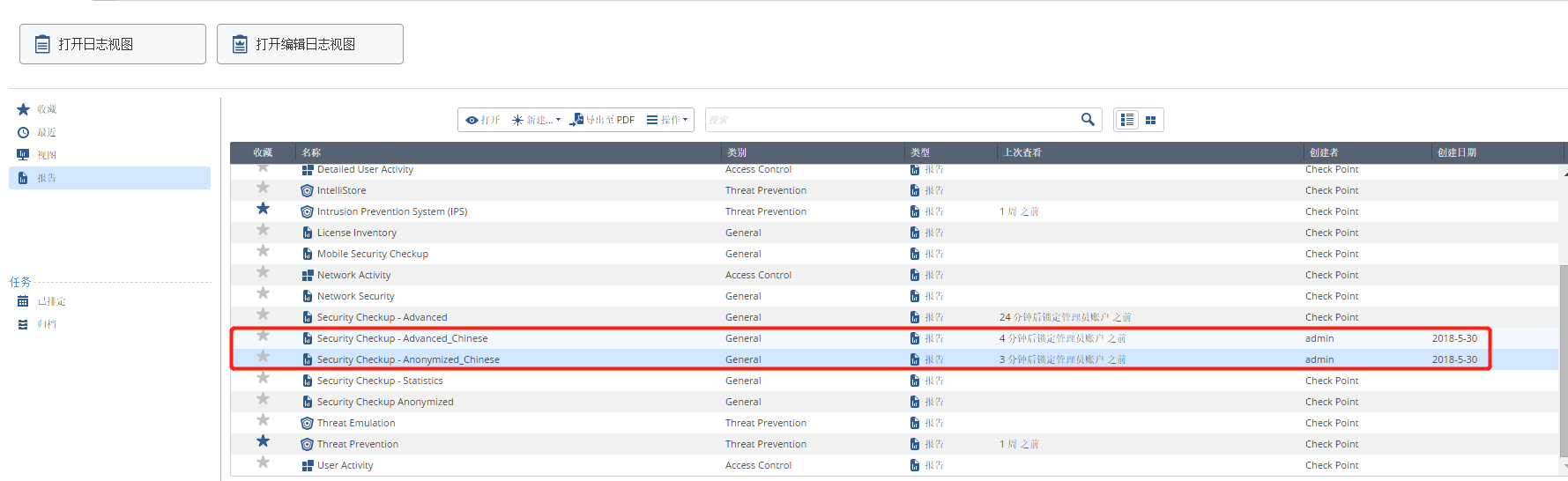Click the IntelliStore shield report icon
Screen dimensions: 1568x481
pyautogui.click(x=307, y=190)
